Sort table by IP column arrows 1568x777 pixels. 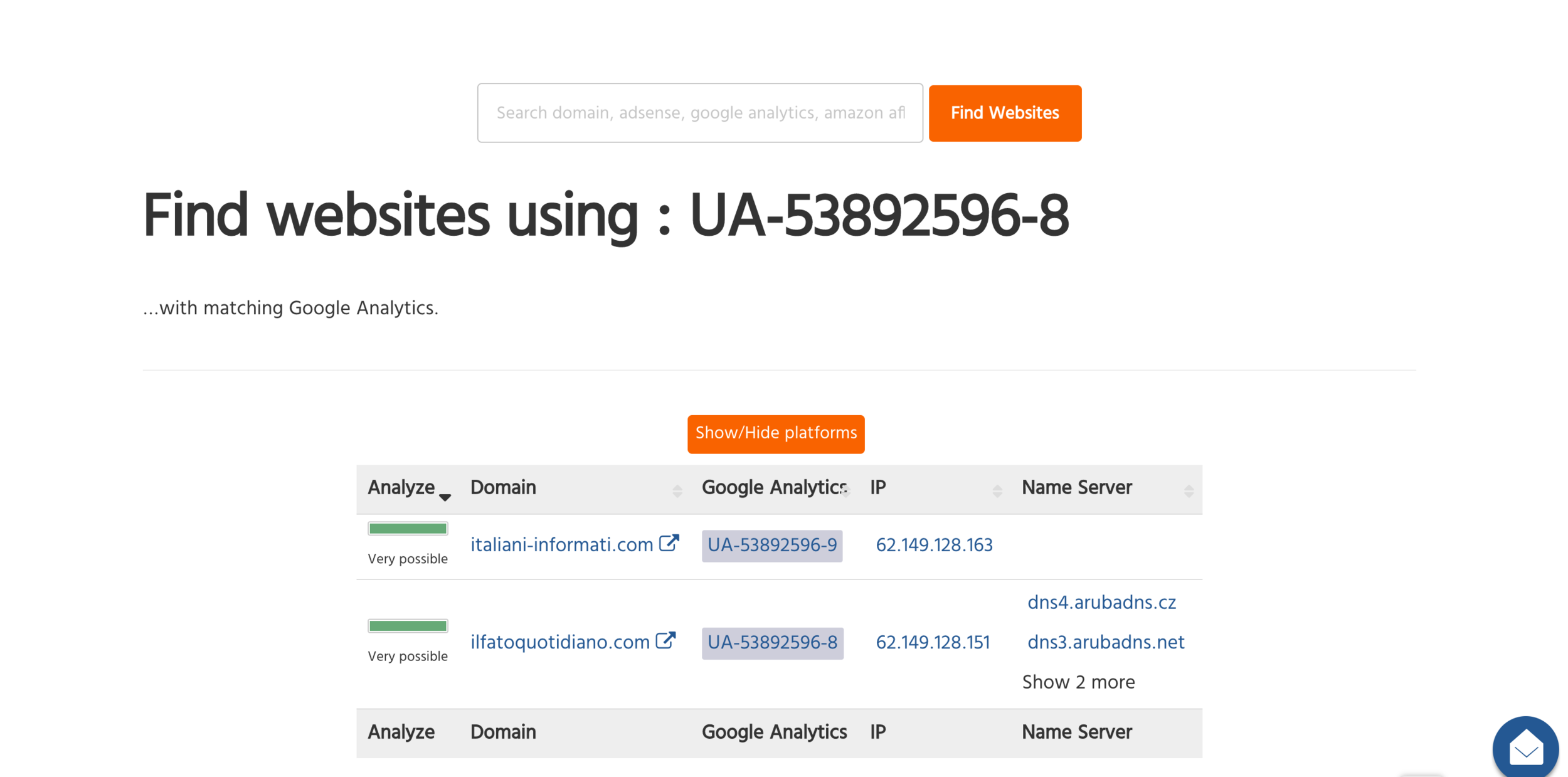coord(997,491)
